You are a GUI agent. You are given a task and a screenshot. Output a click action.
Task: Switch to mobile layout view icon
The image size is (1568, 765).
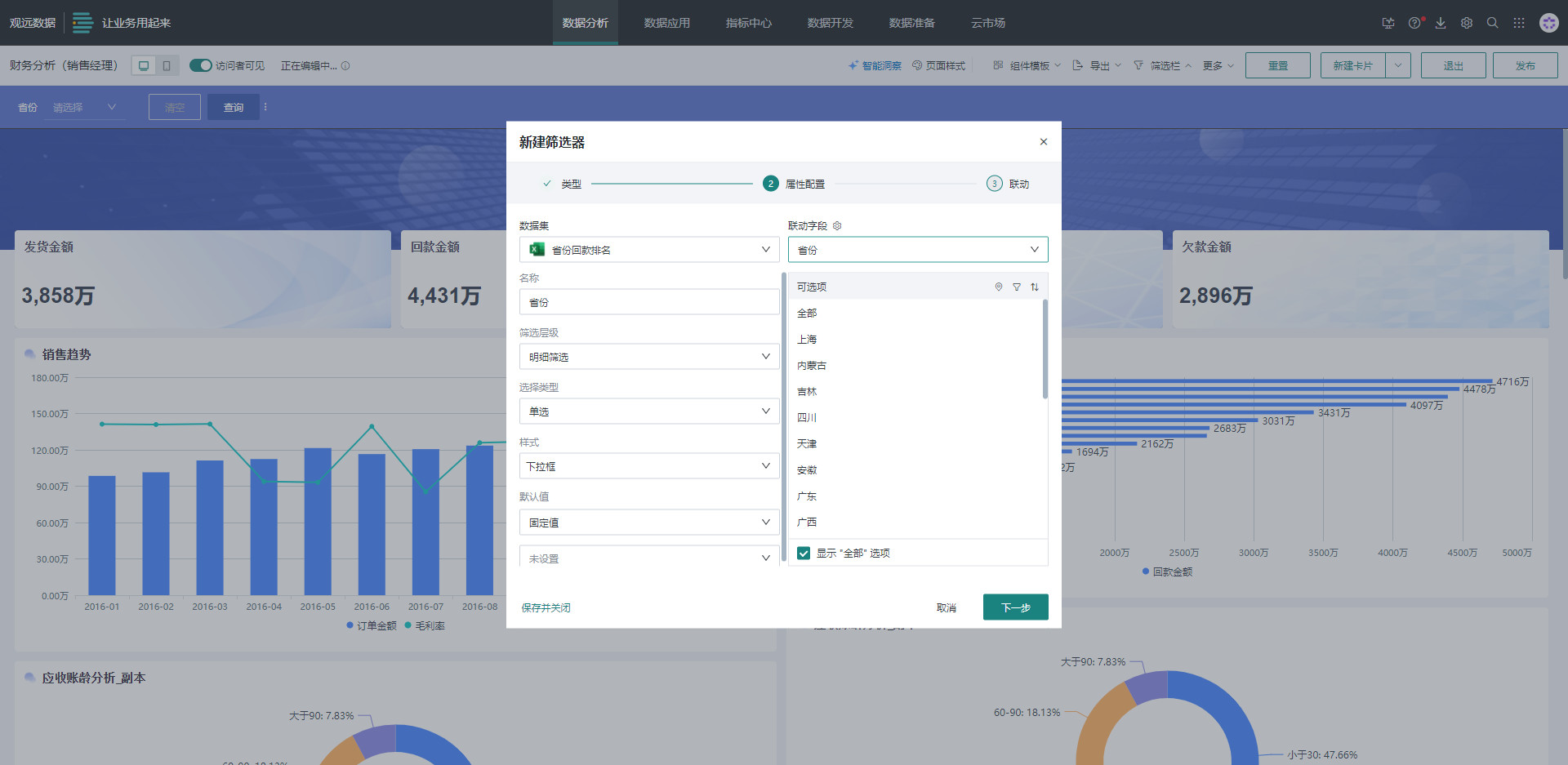[167, 65]
